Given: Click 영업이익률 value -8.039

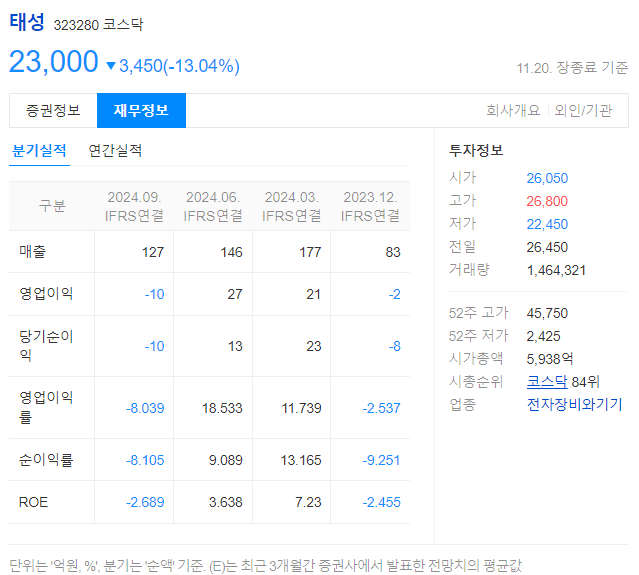Looking at the screenshot, I should [145, 408].
